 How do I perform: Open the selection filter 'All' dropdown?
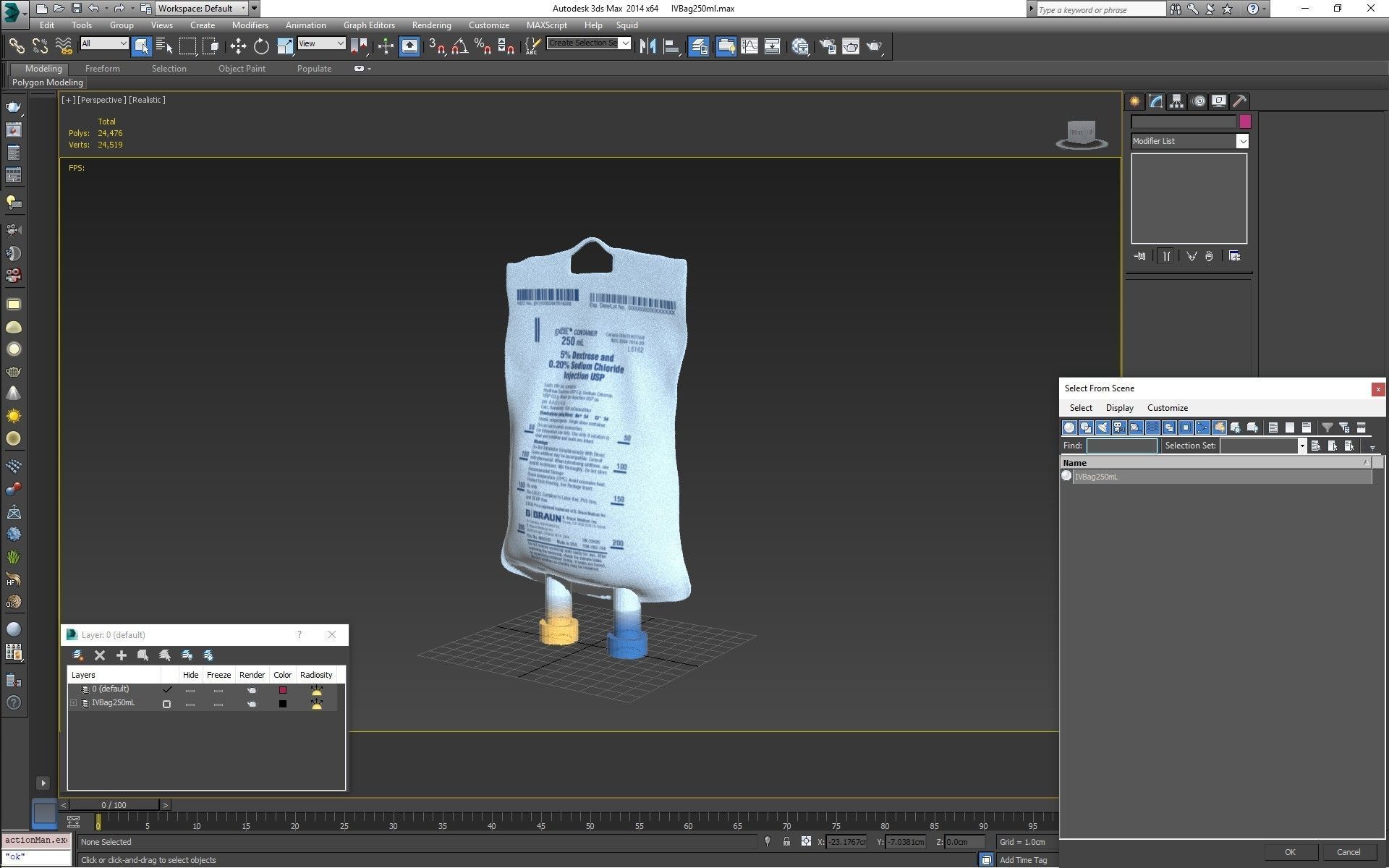[x=104, y=43]
